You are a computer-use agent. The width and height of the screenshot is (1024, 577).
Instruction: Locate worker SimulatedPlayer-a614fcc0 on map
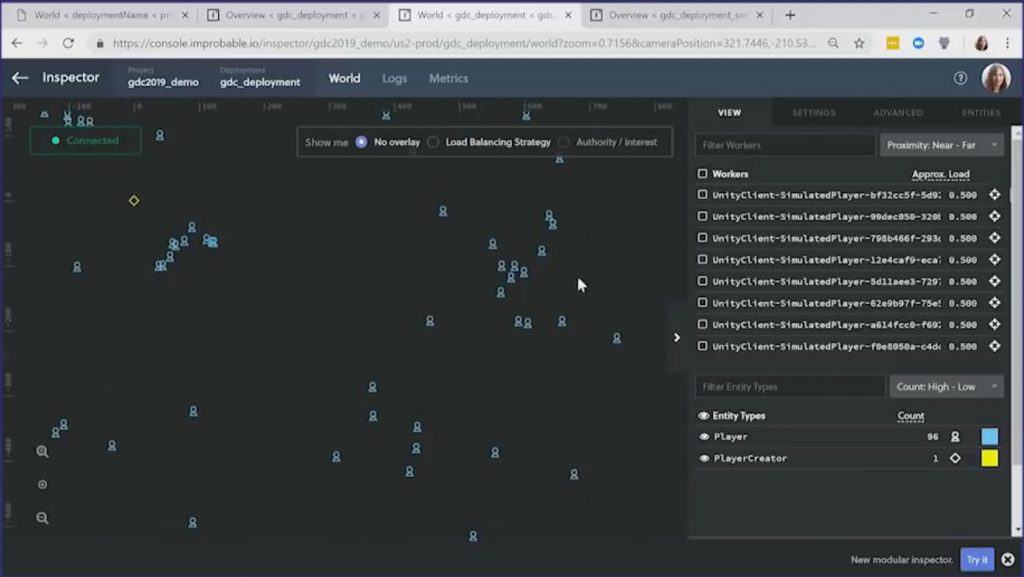coord(995,324)
